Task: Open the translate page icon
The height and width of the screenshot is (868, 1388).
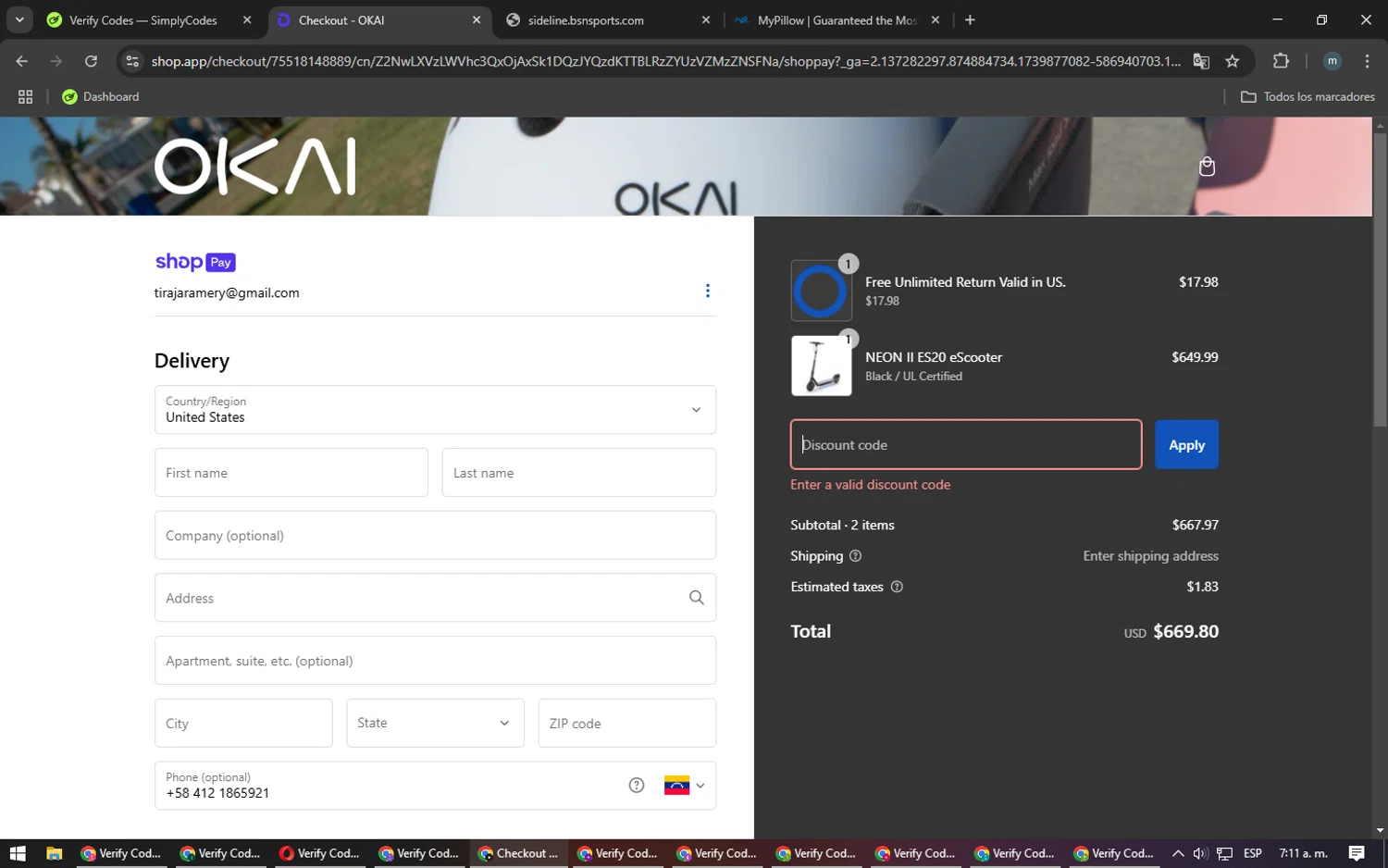Action: point(1201,61)
